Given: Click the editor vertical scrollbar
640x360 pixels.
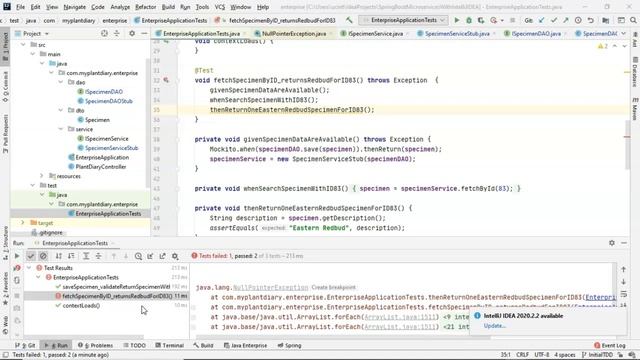Looking at the screenshot, I should 627,144.
